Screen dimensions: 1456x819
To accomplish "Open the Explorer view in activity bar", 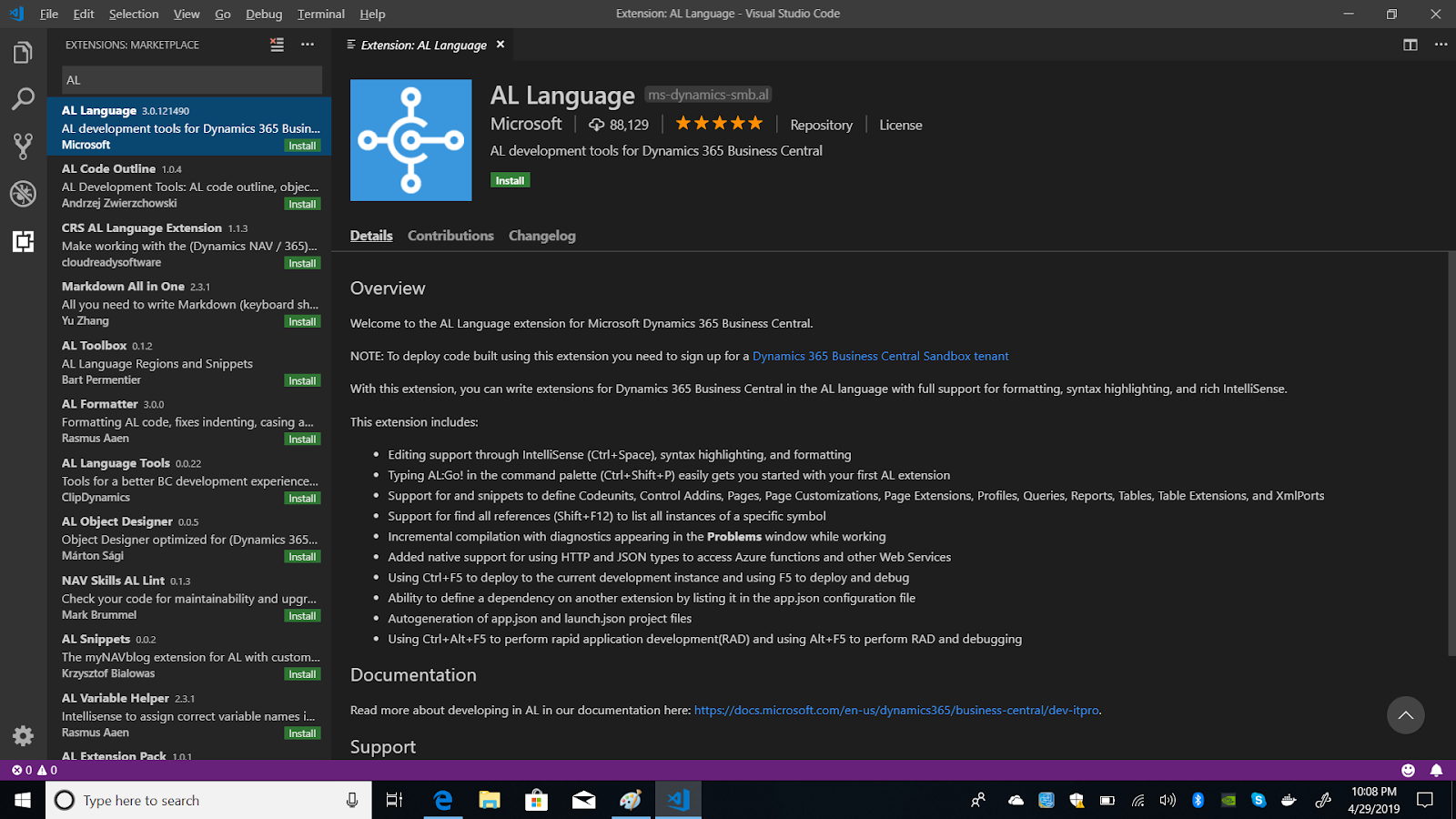I will tap(23, 53).
